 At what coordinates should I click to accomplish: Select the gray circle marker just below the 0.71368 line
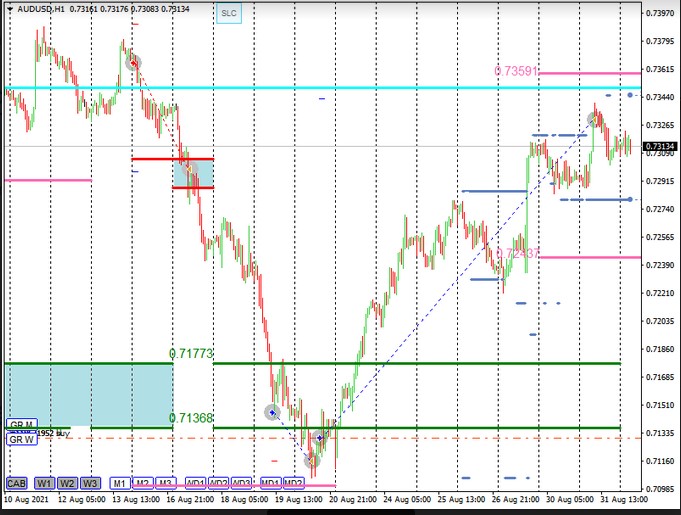(320, 437)
